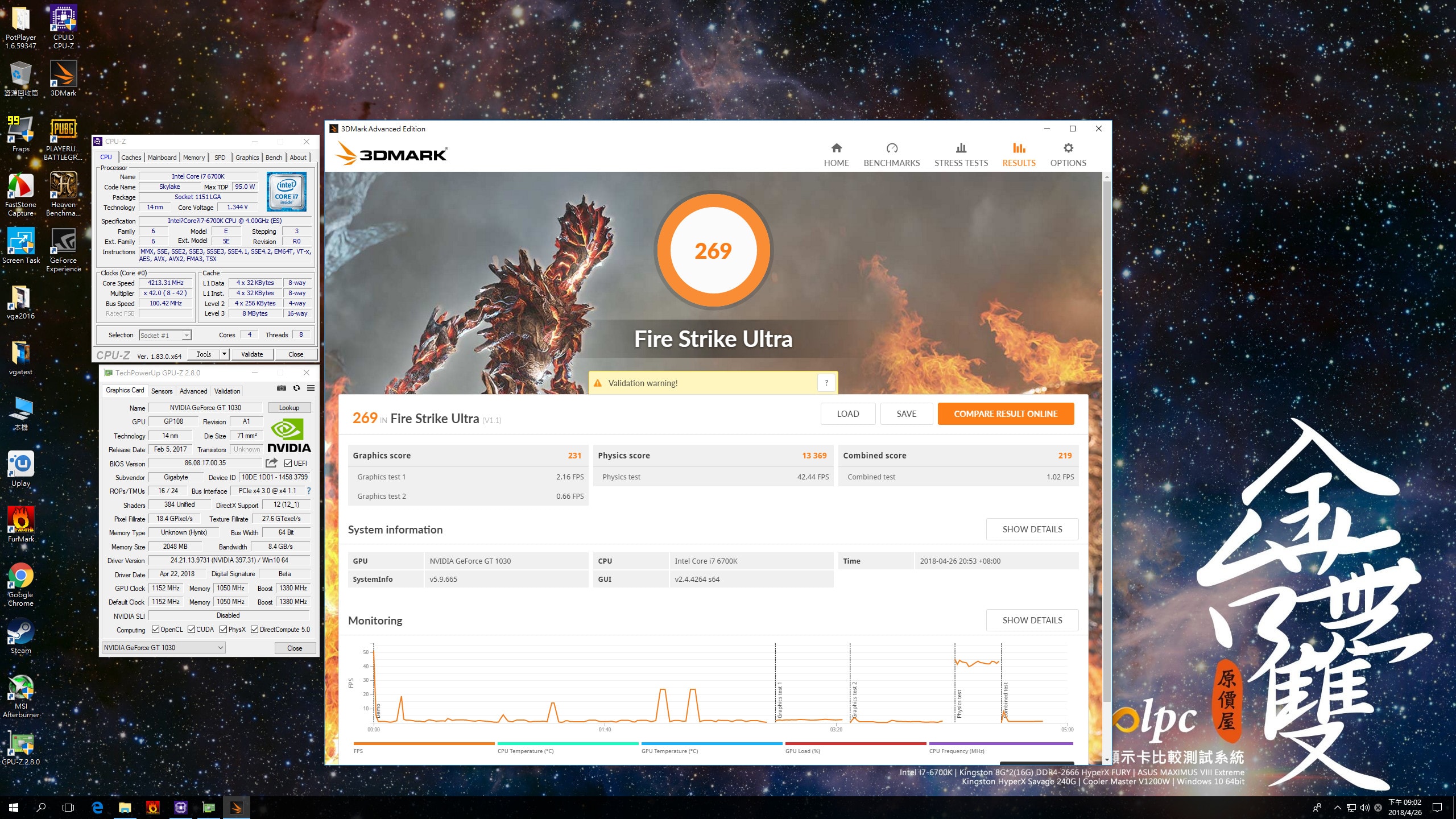1456x819 pixels.
Task: Launch PUBG Battlegrounds desktop shortcut
Action: (63, 139)
